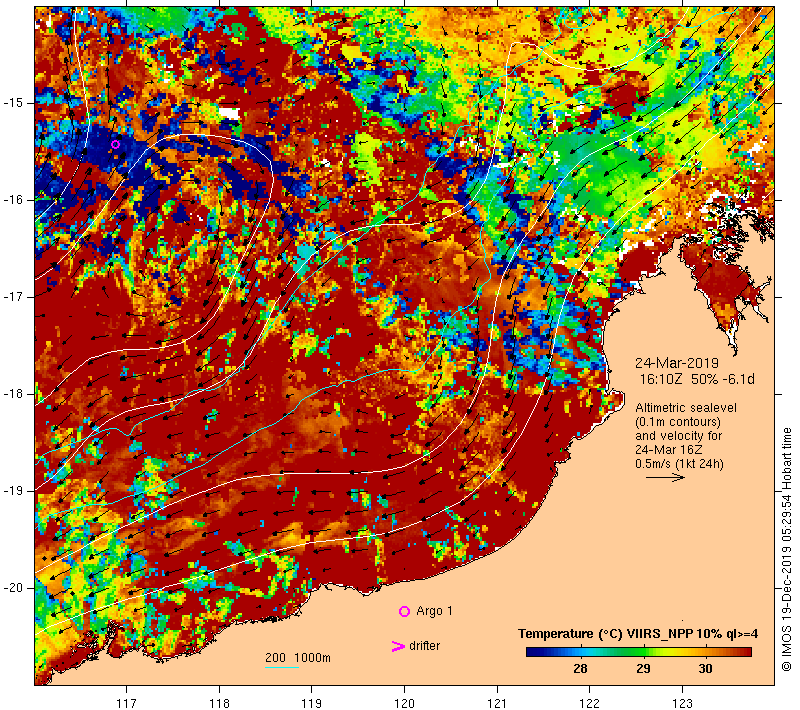
Task: Click the 120 longitude axis label
Action: click(404, 703)
